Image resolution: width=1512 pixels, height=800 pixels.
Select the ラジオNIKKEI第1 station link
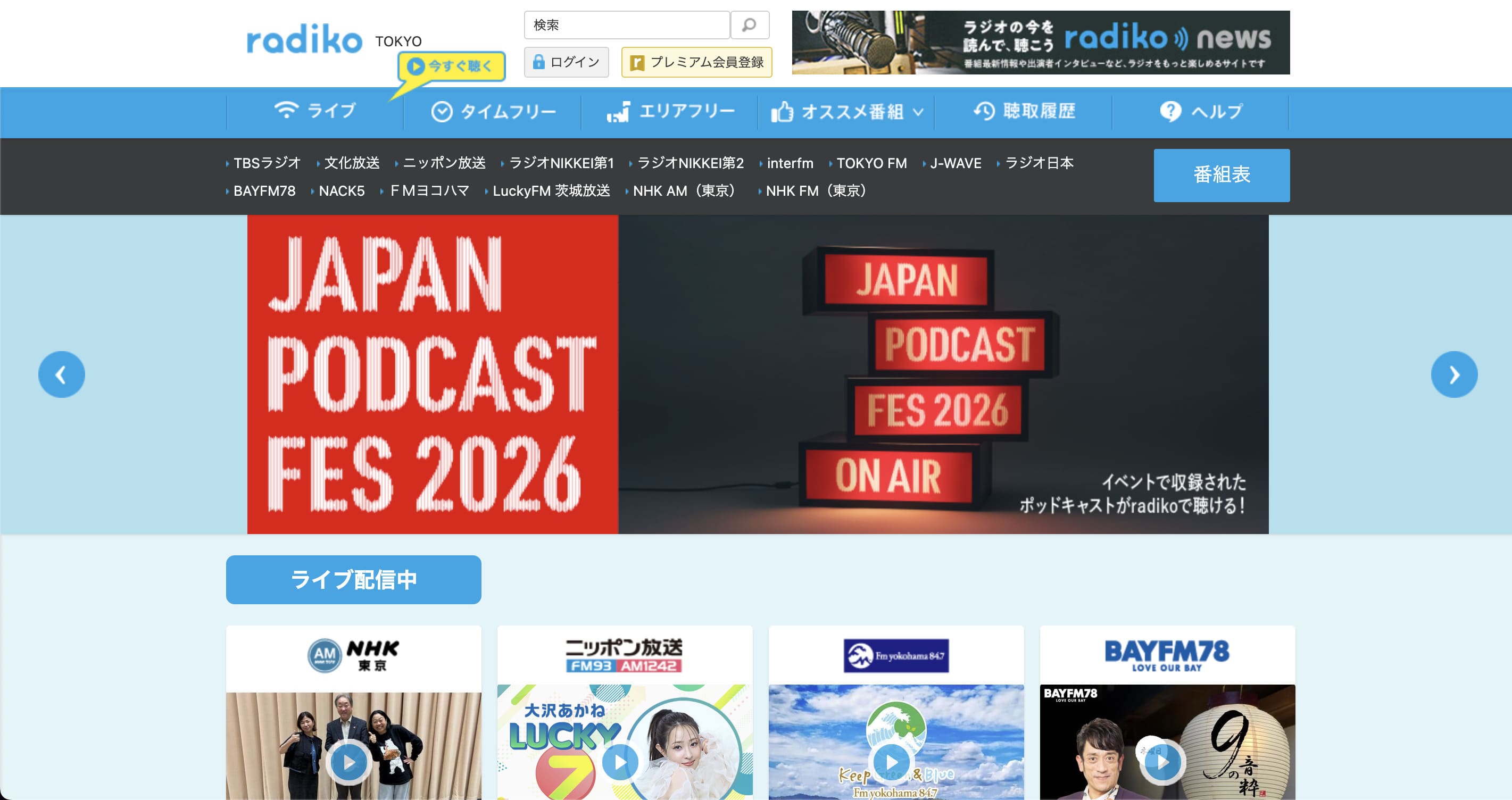pos(561,163)
